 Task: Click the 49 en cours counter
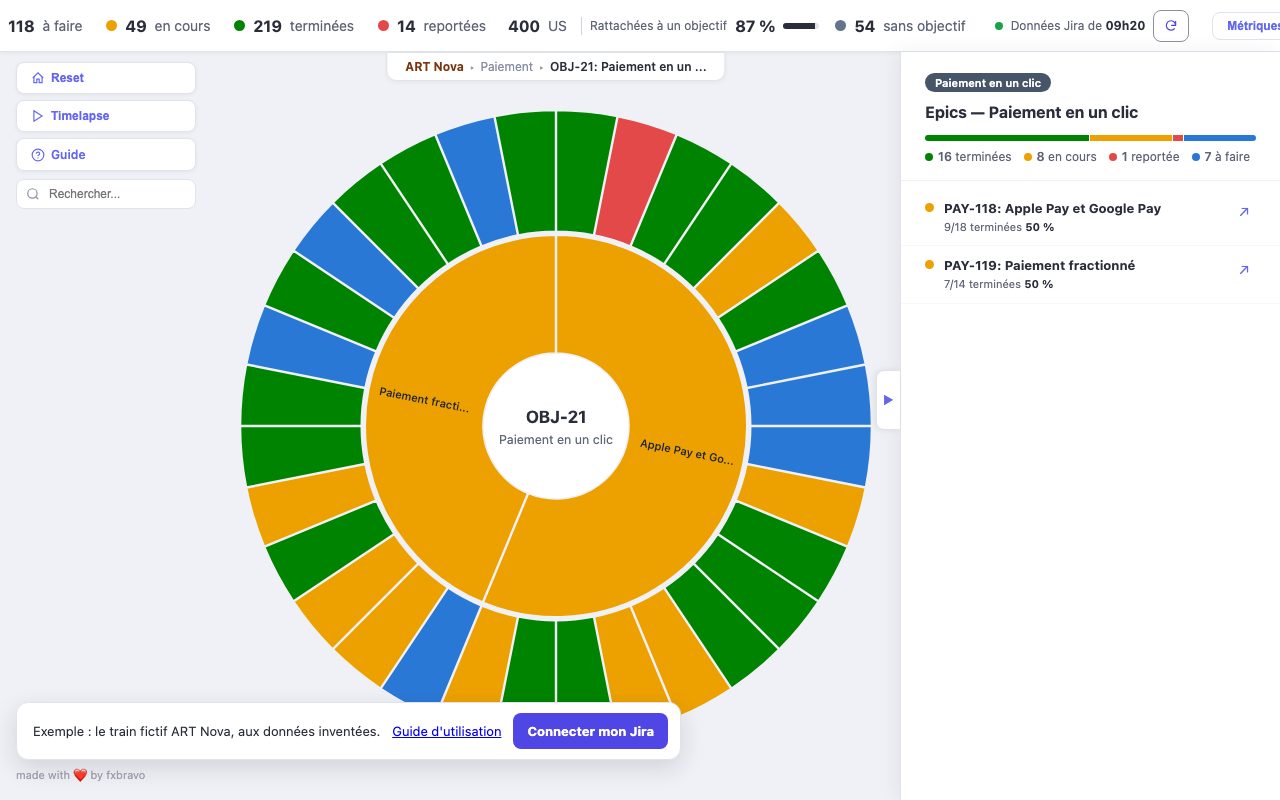pos(158,26)
